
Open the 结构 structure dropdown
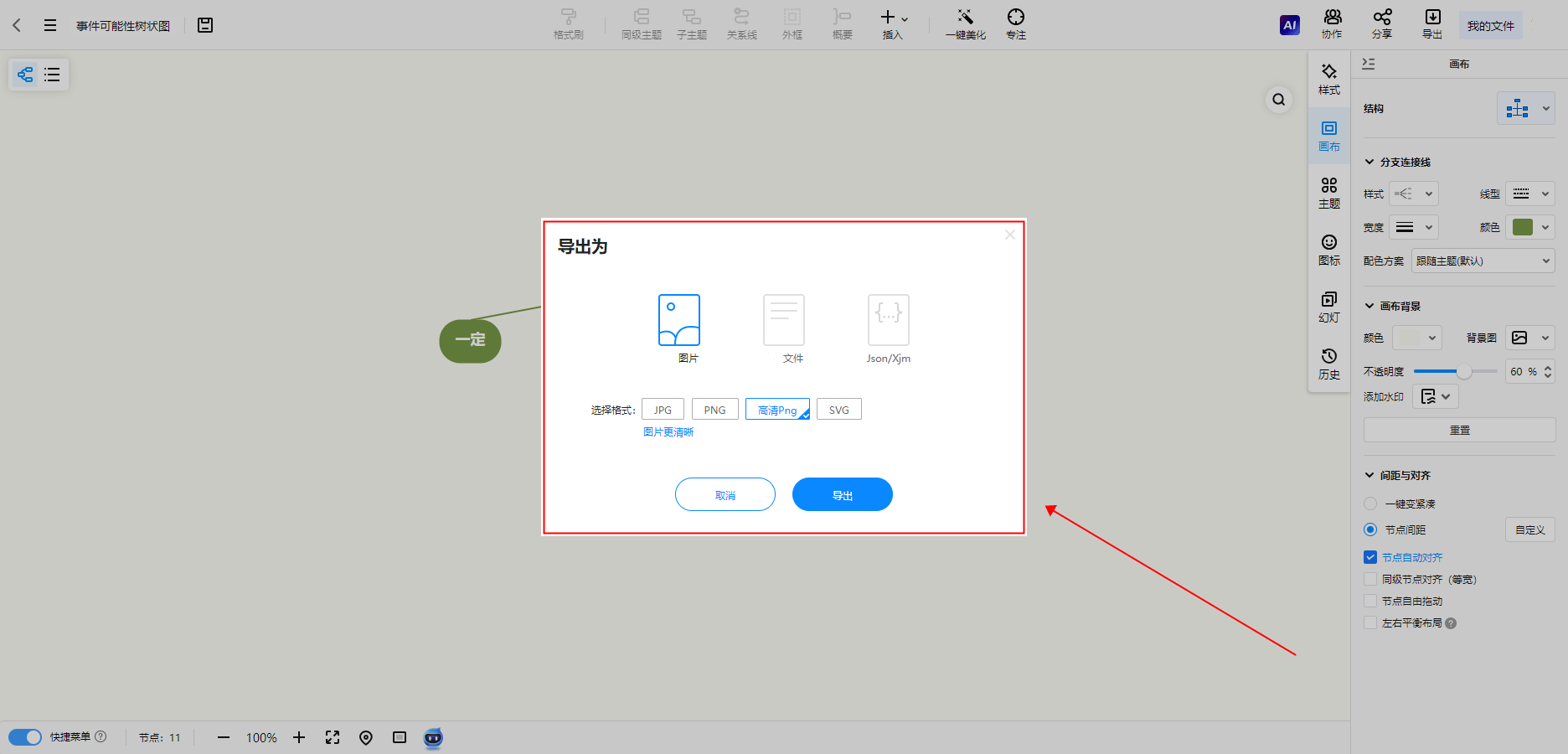(x=1525, y=109)
